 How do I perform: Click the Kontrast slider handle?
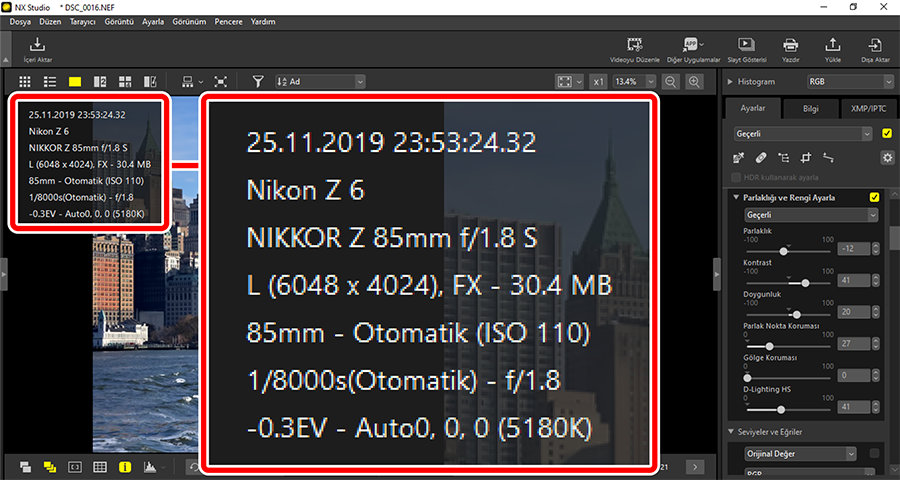point(805,283)
